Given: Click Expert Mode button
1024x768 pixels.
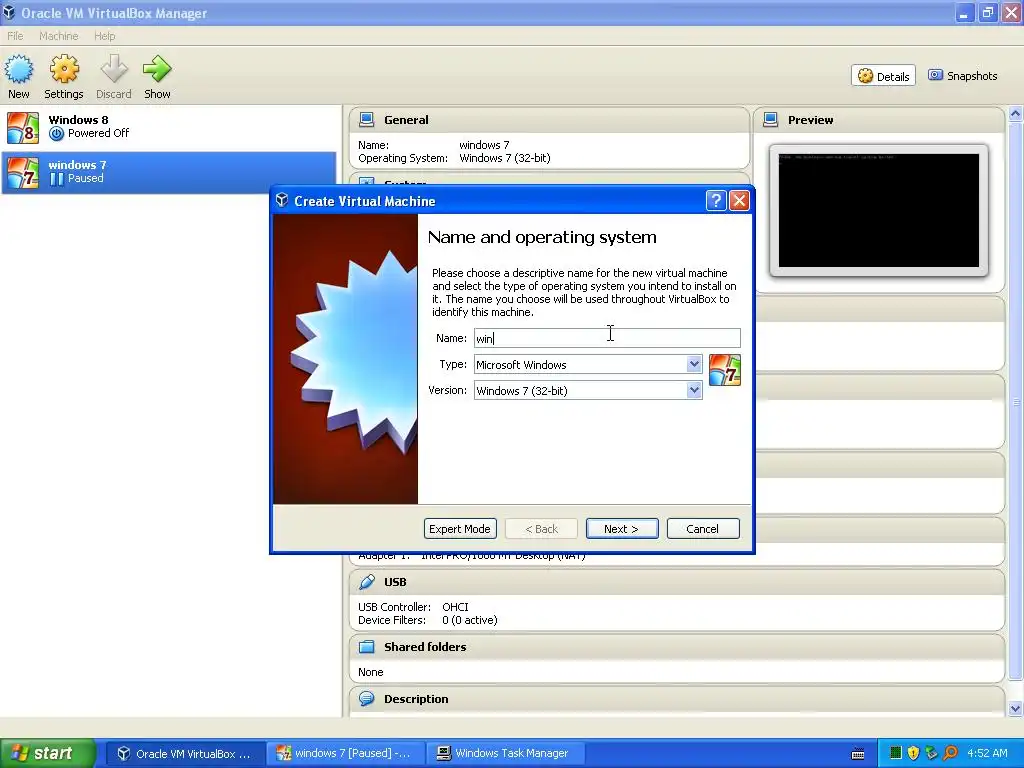Looking at the screenshot, I should 460,528.
